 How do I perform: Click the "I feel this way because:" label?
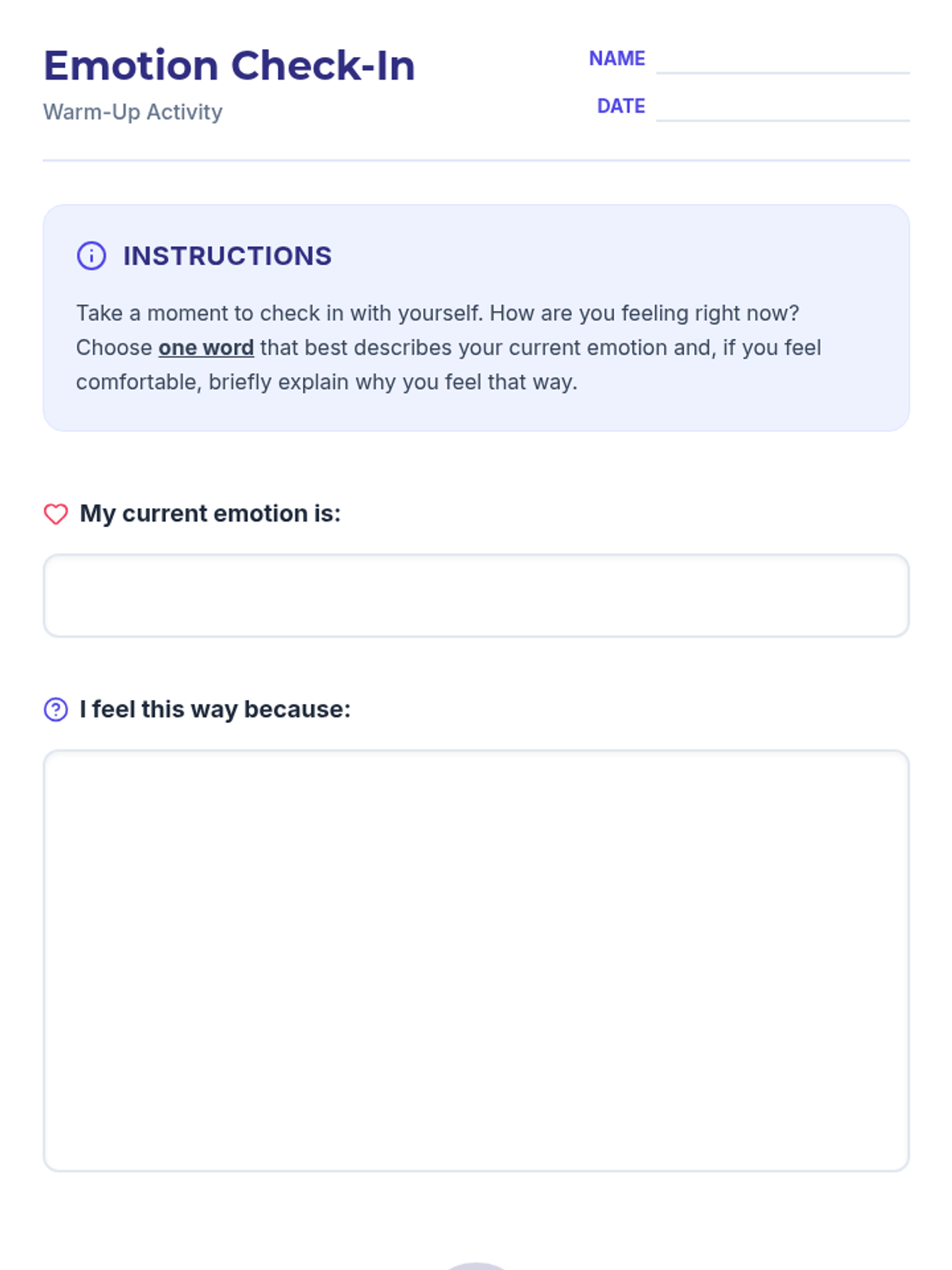(215, 709)
